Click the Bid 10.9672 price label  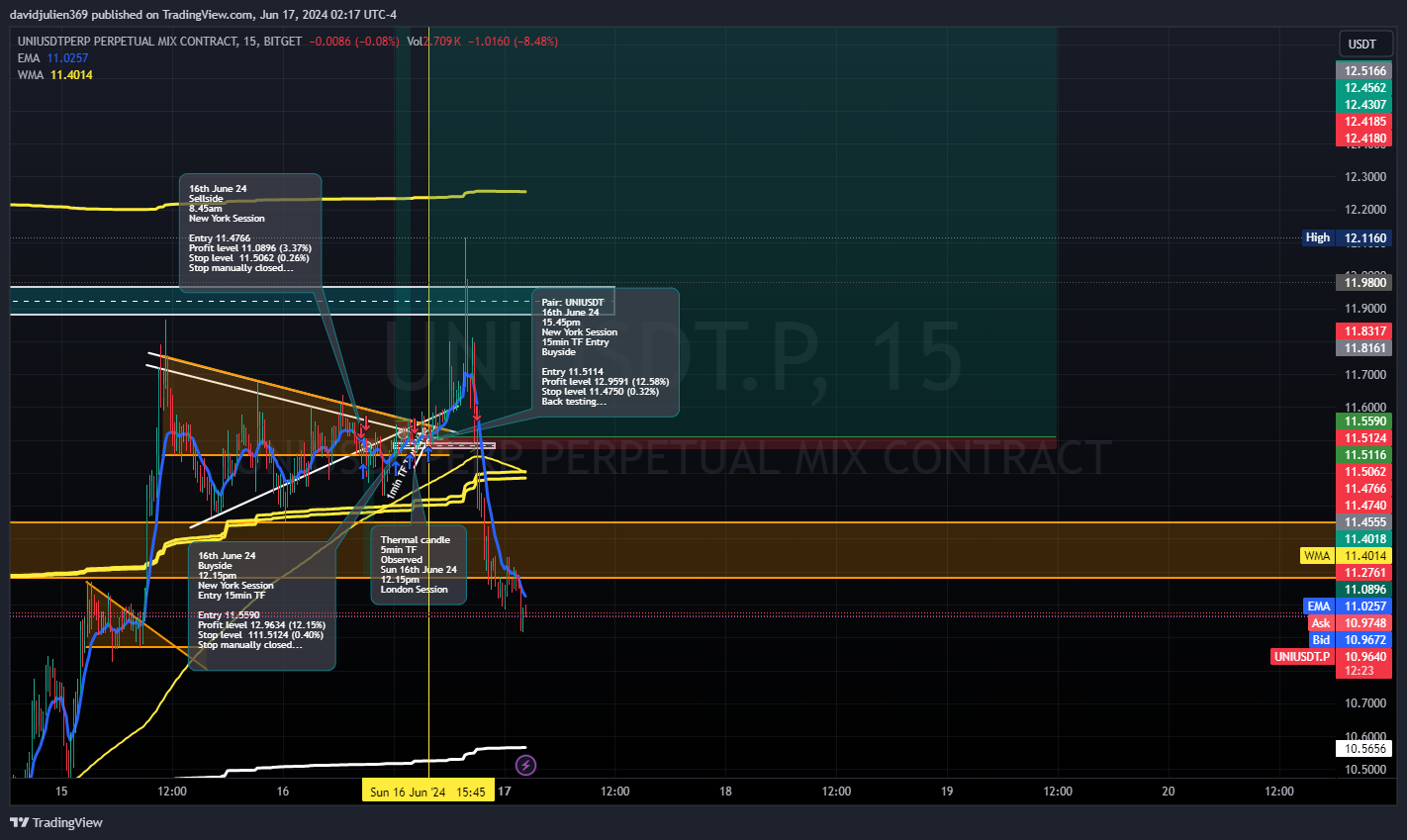point(1350,640)
